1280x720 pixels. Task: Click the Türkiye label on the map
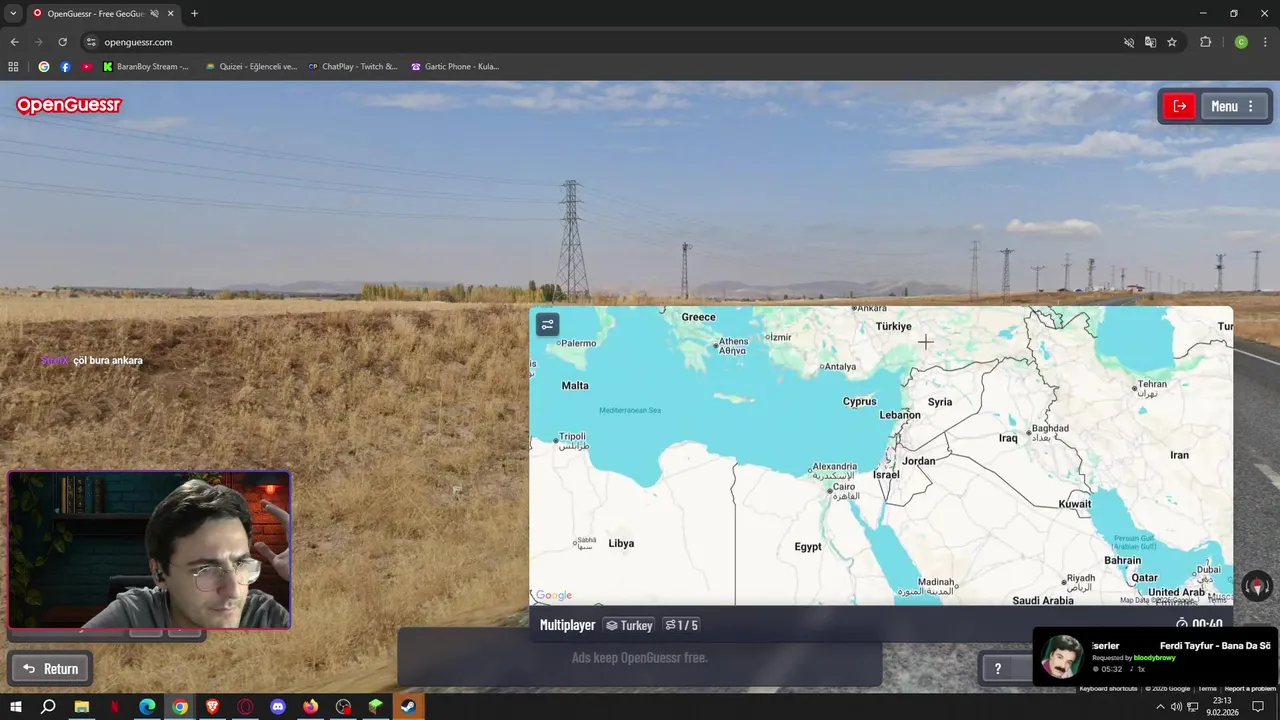point(893,326)
